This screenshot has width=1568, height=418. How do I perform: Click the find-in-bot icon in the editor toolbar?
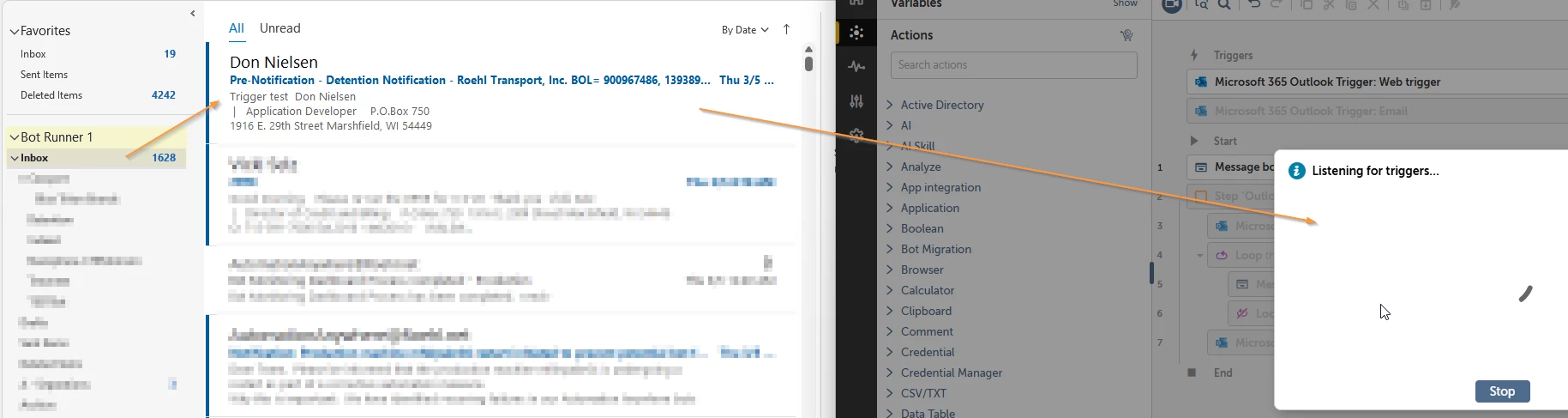(x=1202, y=4)
